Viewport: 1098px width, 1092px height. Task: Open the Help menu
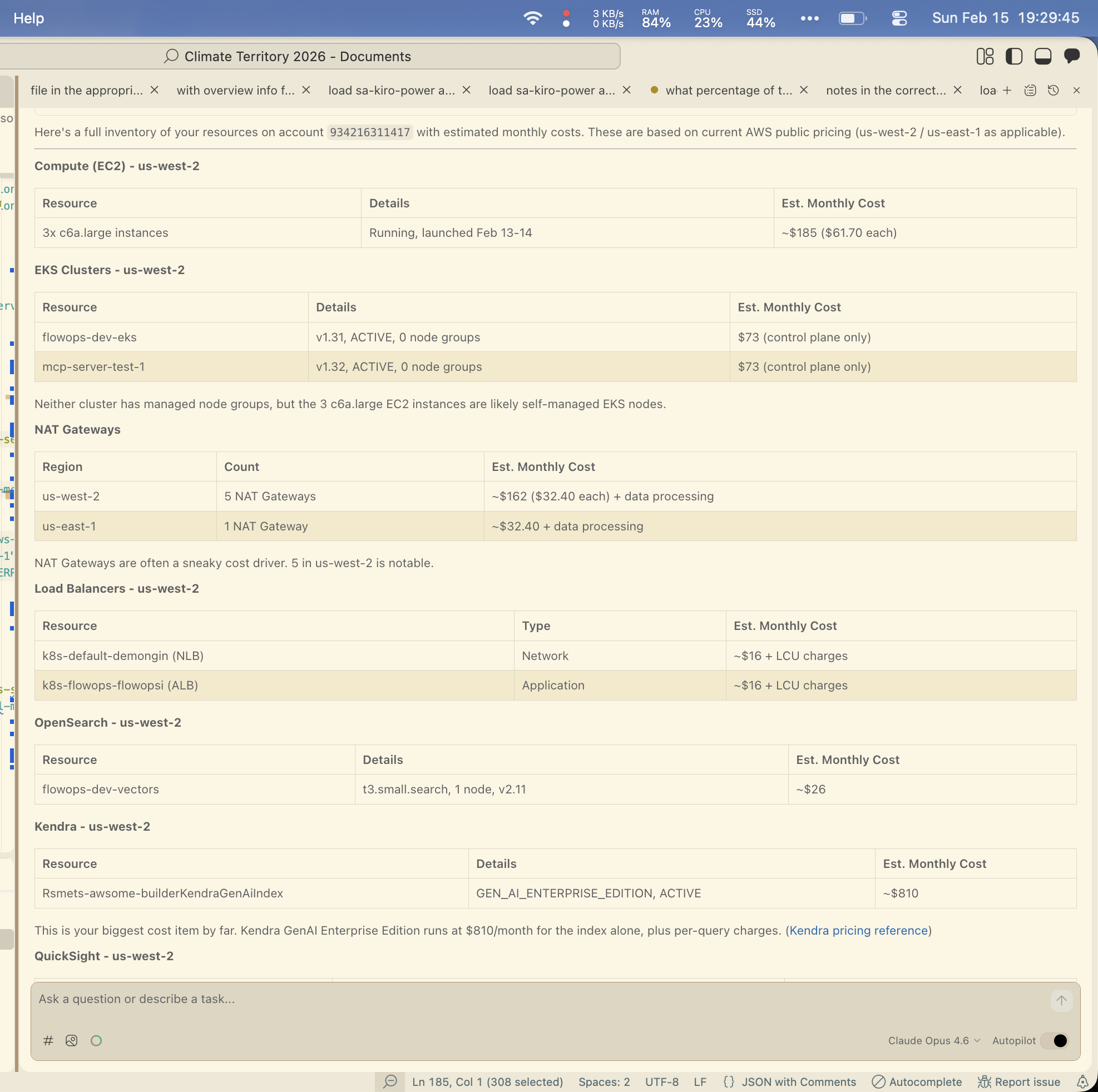click(28, 18)
